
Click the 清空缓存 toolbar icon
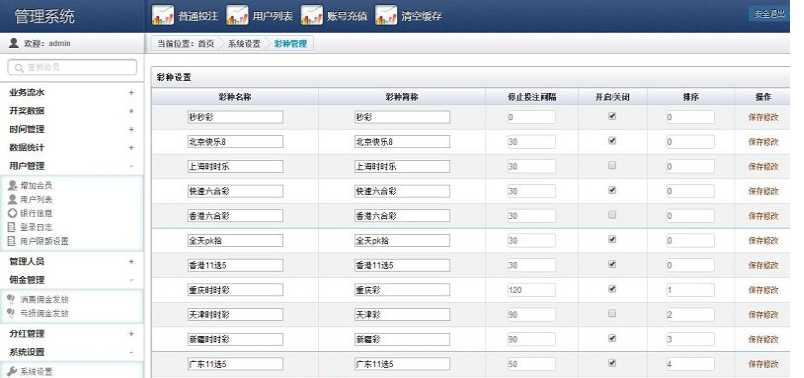pyautogui.click(x=386, y=15)
